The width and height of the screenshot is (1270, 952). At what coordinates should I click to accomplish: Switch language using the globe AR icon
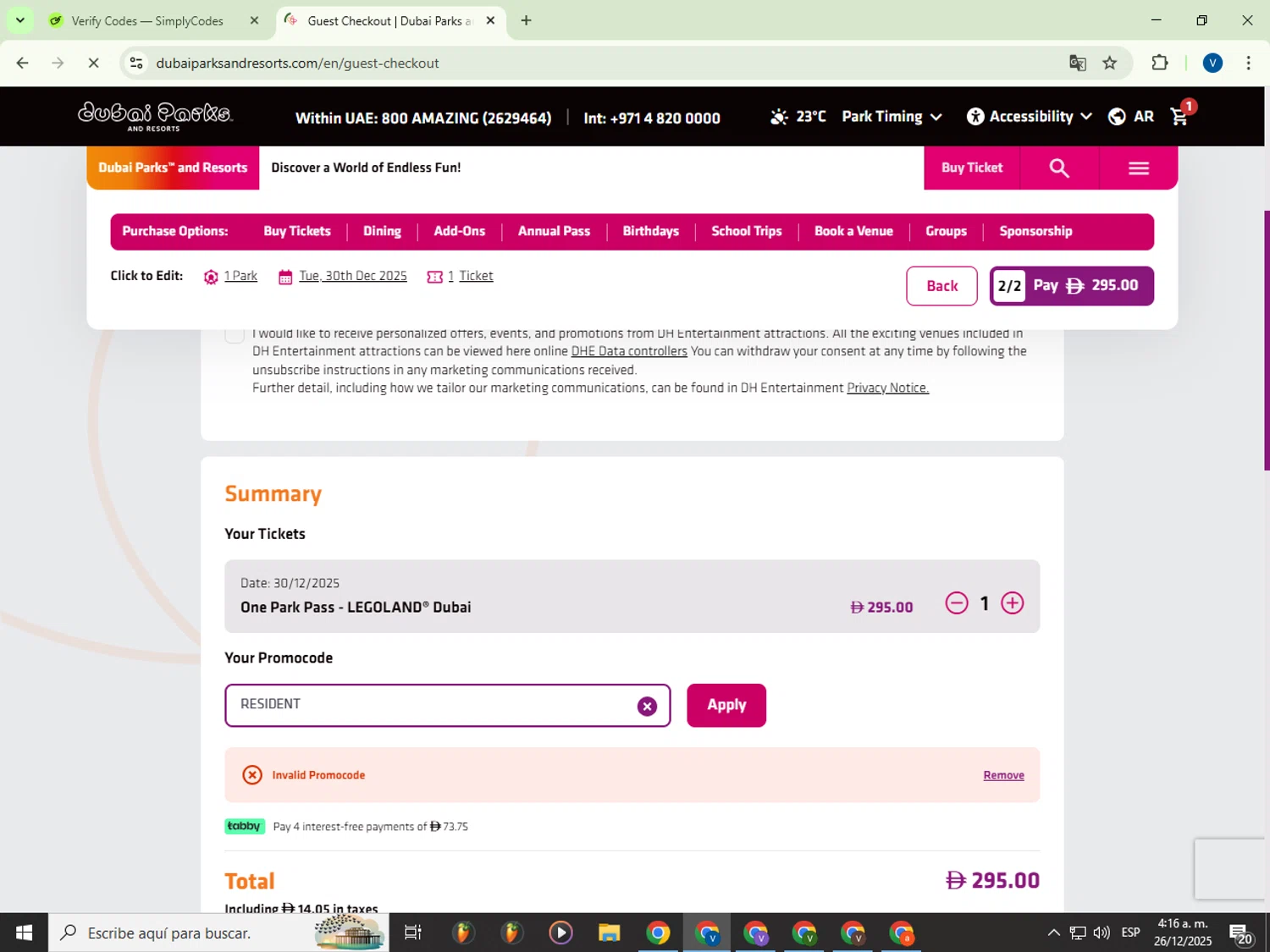[x=1131, y=117]
